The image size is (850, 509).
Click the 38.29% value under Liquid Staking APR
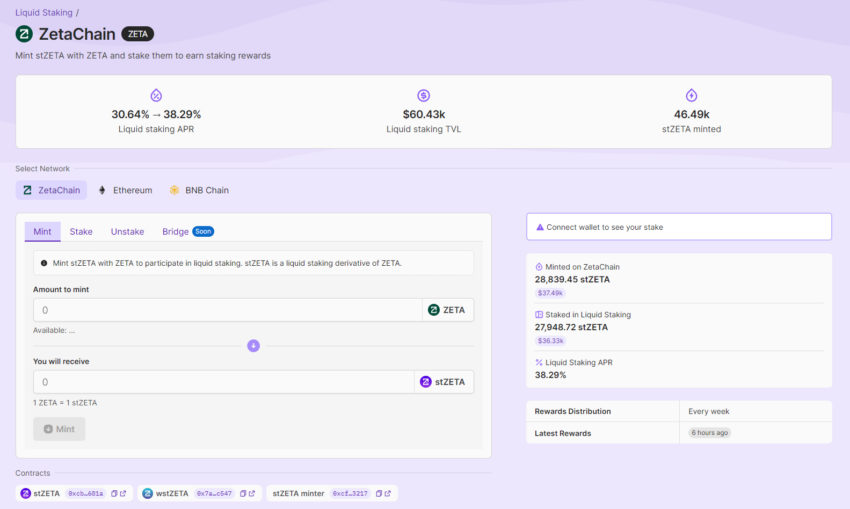click(551, 375)
